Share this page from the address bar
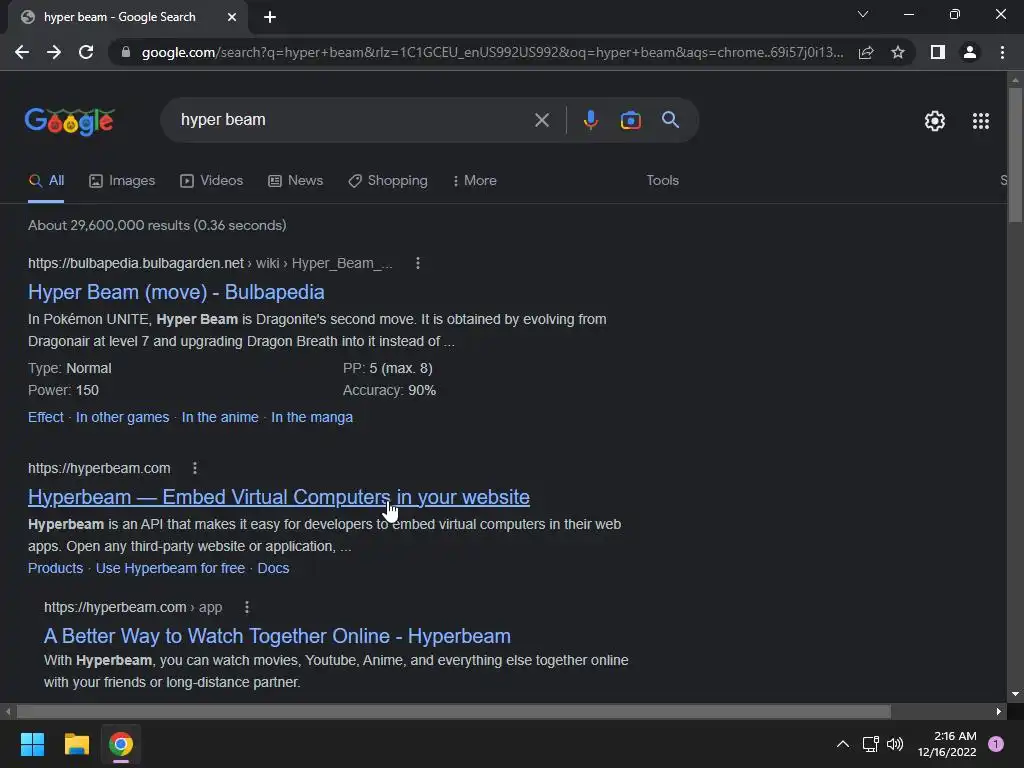This screenshot has width=1024, height=768. click(x=866, y=52)
